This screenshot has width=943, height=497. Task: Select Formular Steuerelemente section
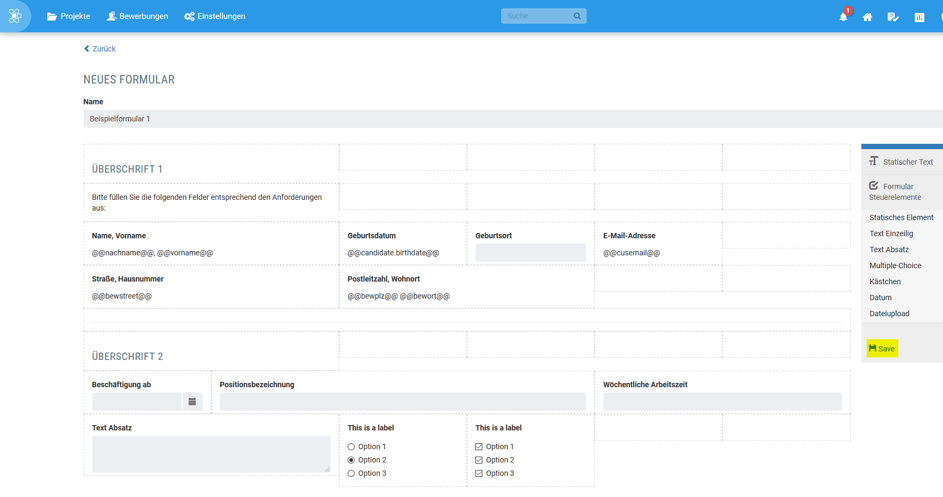pos(902,191)
